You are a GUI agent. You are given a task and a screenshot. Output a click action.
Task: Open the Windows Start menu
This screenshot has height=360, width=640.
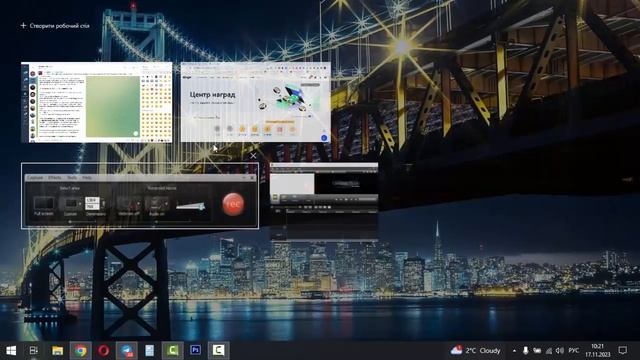tap(11, 350)
